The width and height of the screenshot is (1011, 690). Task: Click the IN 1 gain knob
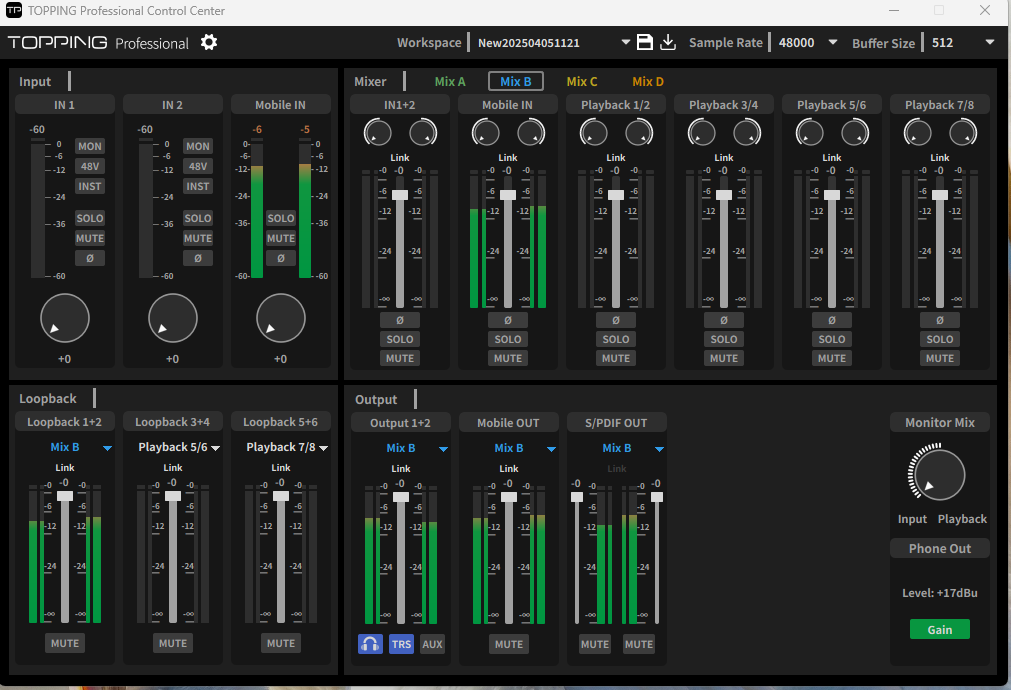[x=65, y=318]
